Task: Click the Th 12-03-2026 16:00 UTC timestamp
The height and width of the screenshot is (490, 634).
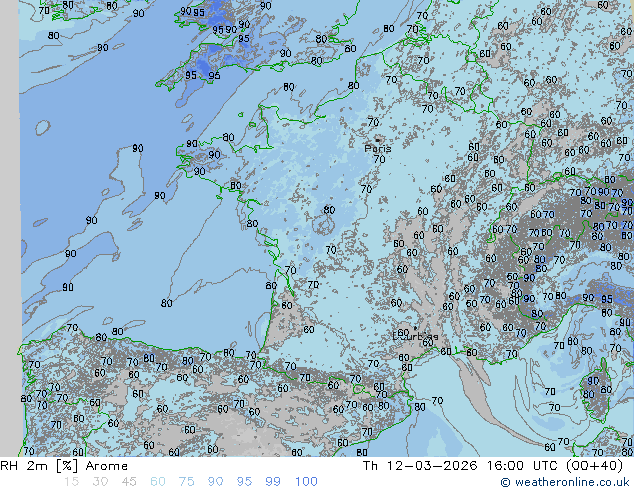Action: click(x=492, y=466)
